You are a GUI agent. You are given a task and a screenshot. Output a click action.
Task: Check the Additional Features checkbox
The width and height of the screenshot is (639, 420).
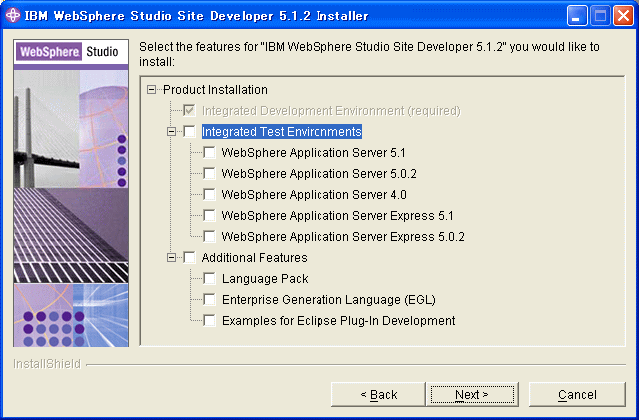coord(189,257)
